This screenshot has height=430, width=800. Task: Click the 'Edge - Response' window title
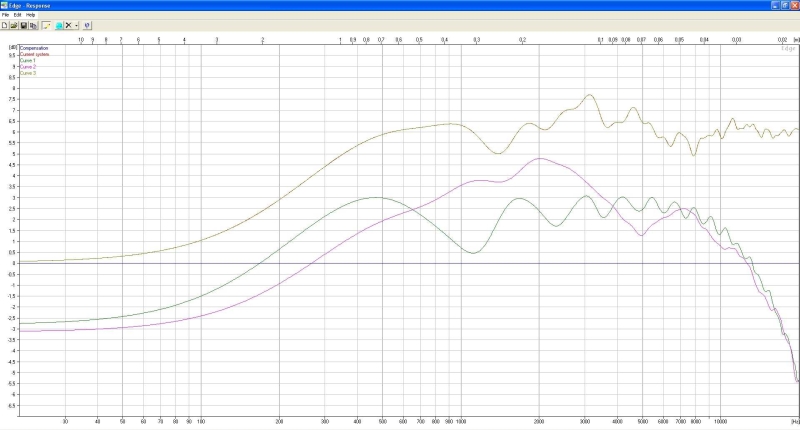pyautogui.click(x=29, y=6)
